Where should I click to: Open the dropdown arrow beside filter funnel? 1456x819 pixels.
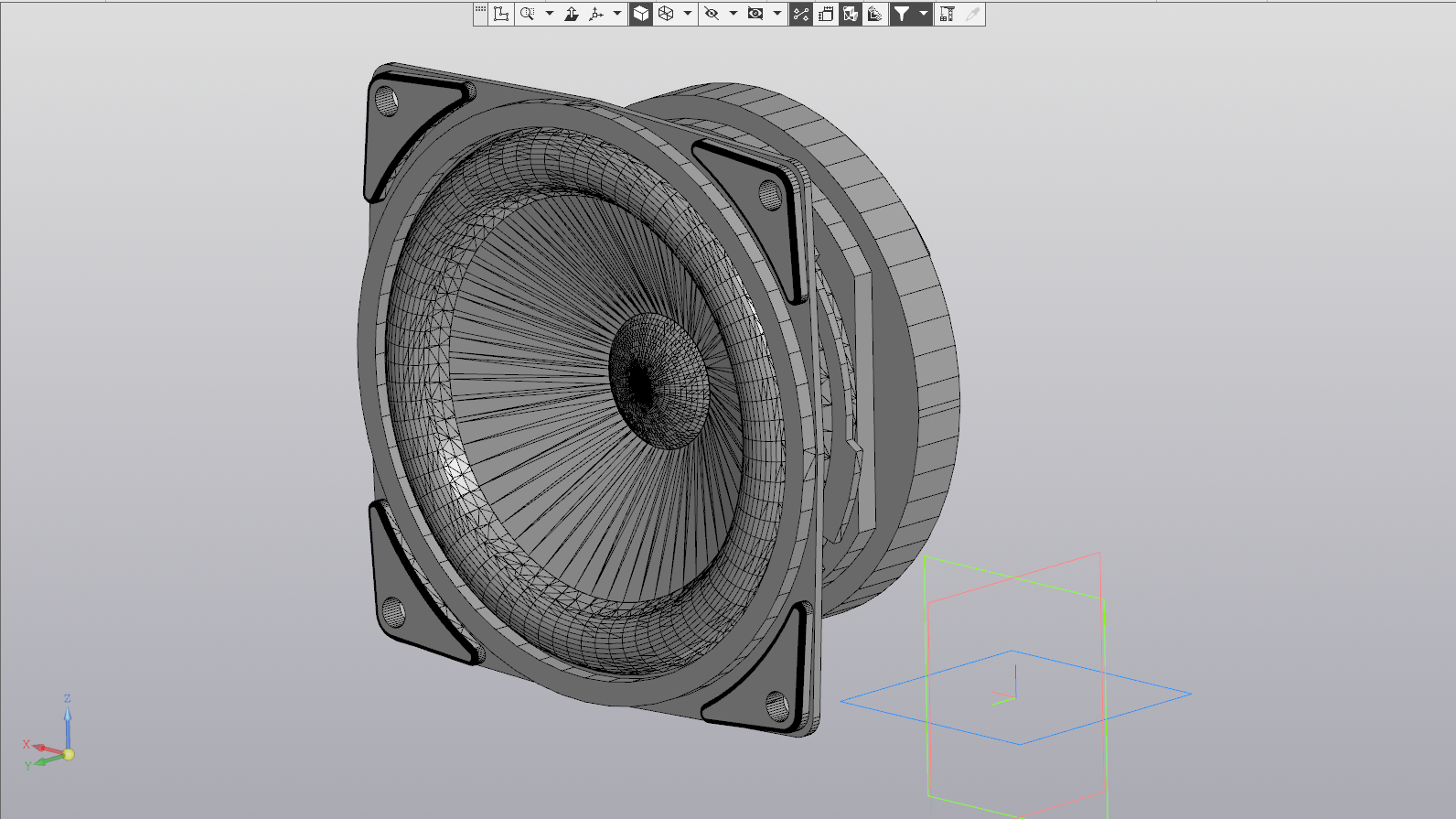(x=924, y=14)
